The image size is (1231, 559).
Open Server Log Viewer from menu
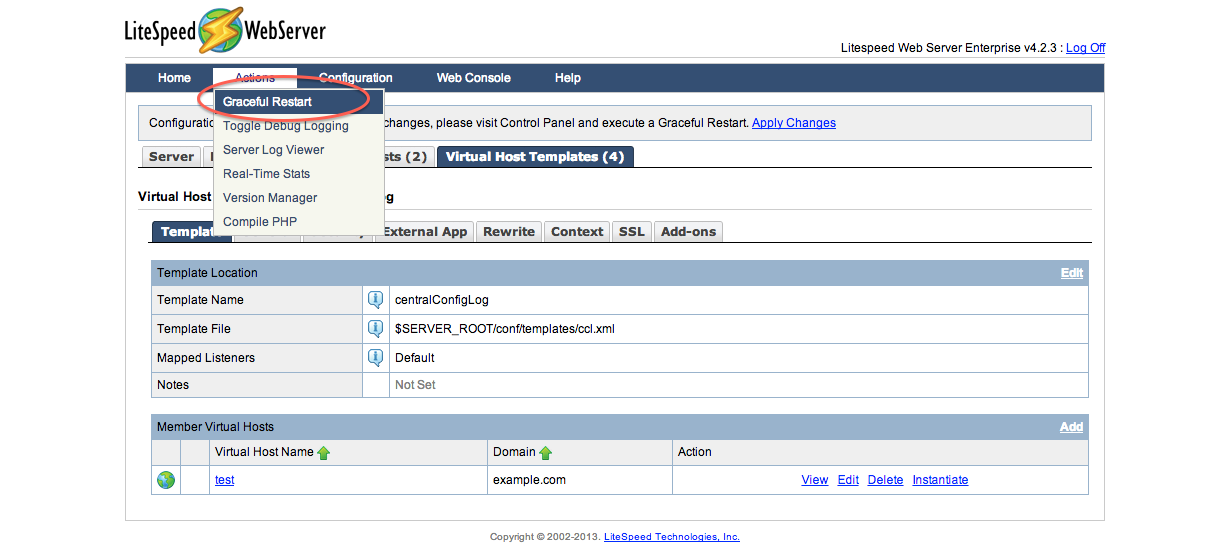coord(299,150)
